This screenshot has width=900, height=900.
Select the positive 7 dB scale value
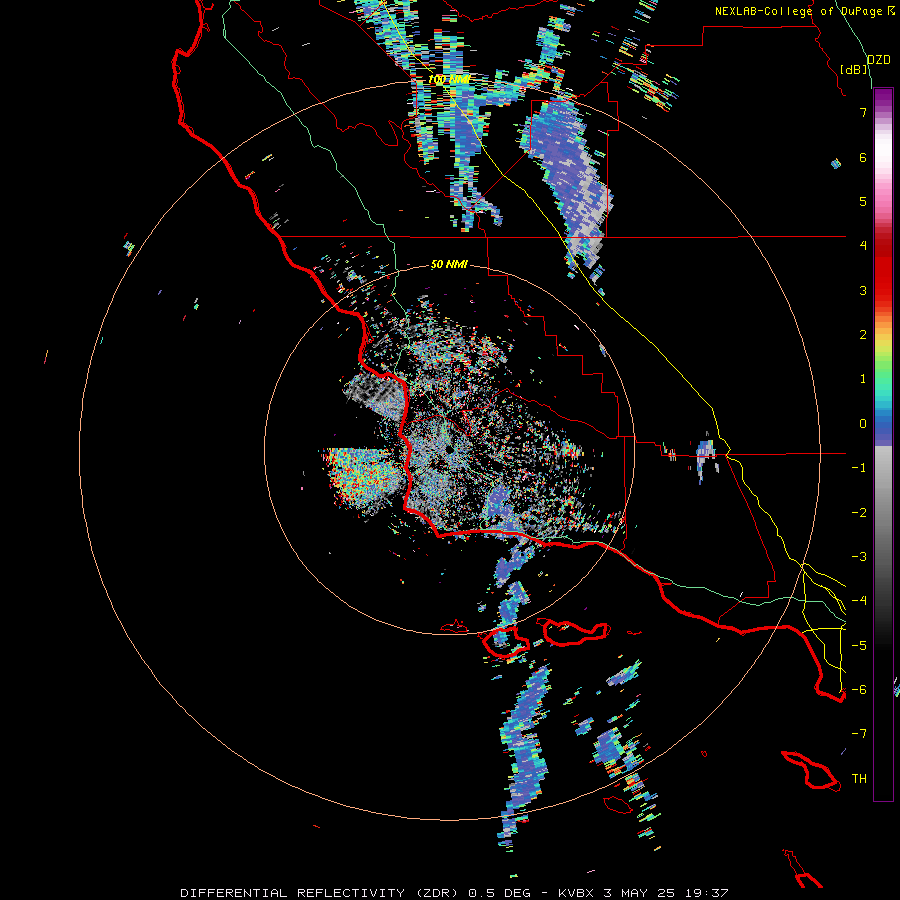point(863,112)
